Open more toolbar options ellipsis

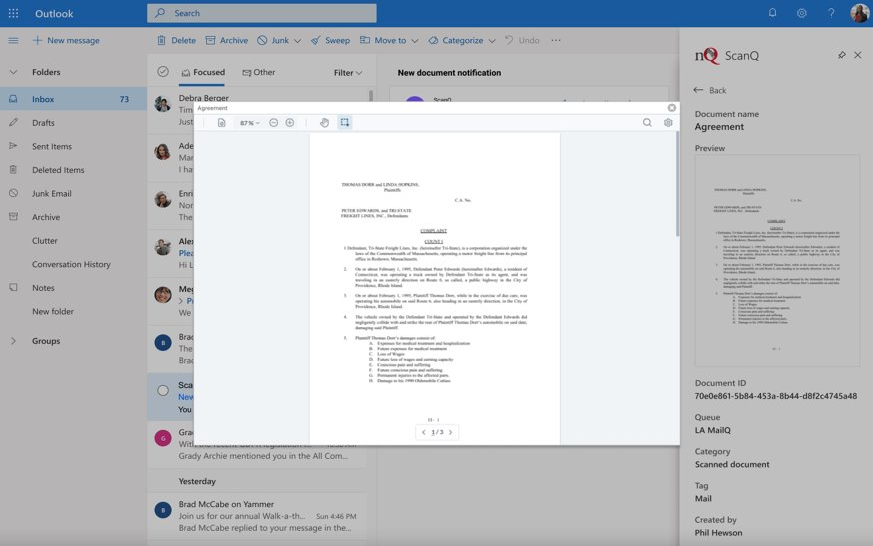click(556, 40)
